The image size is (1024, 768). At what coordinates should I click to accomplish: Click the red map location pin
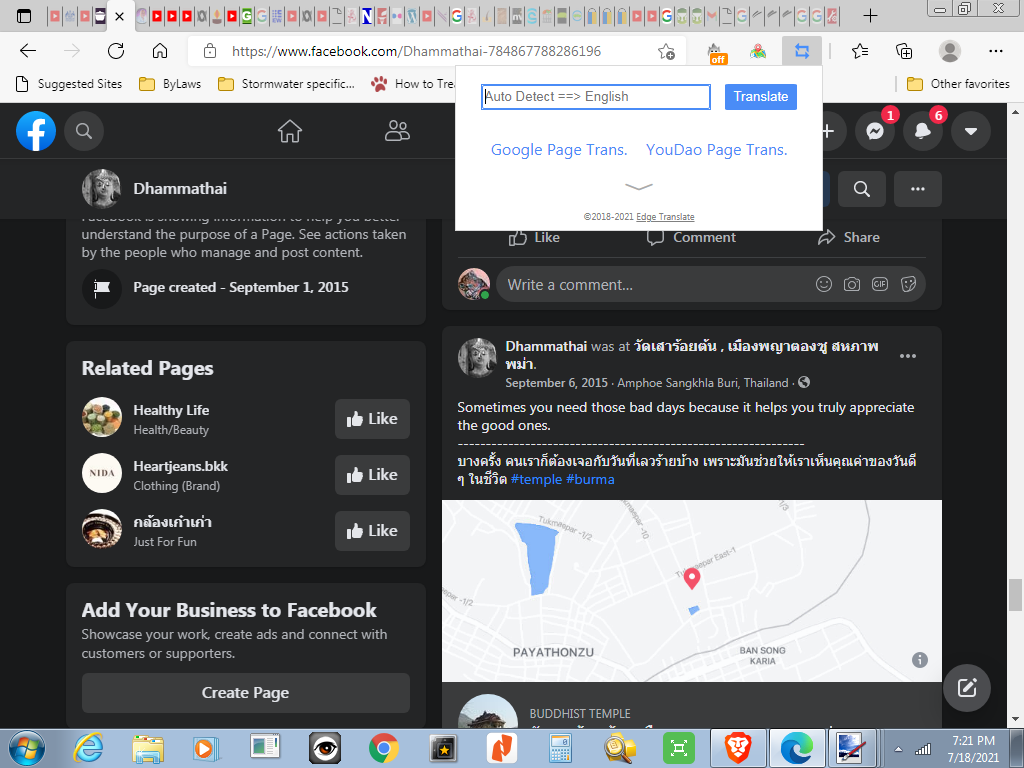click(692, 578)
